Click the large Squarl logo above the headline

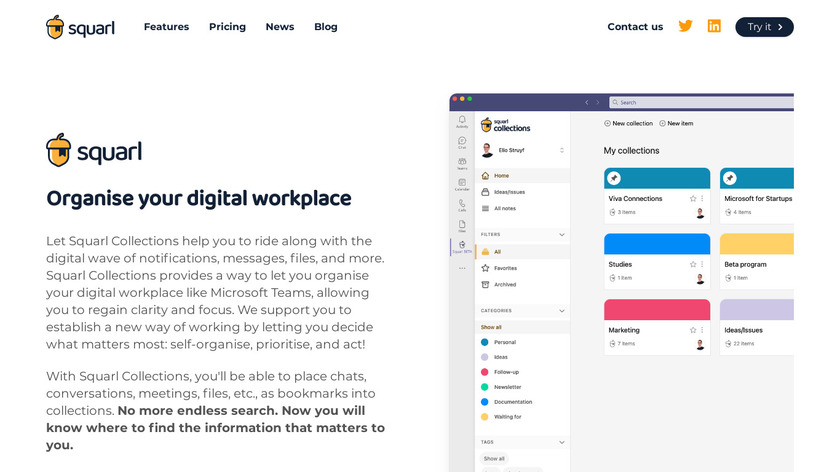point(94,151)
